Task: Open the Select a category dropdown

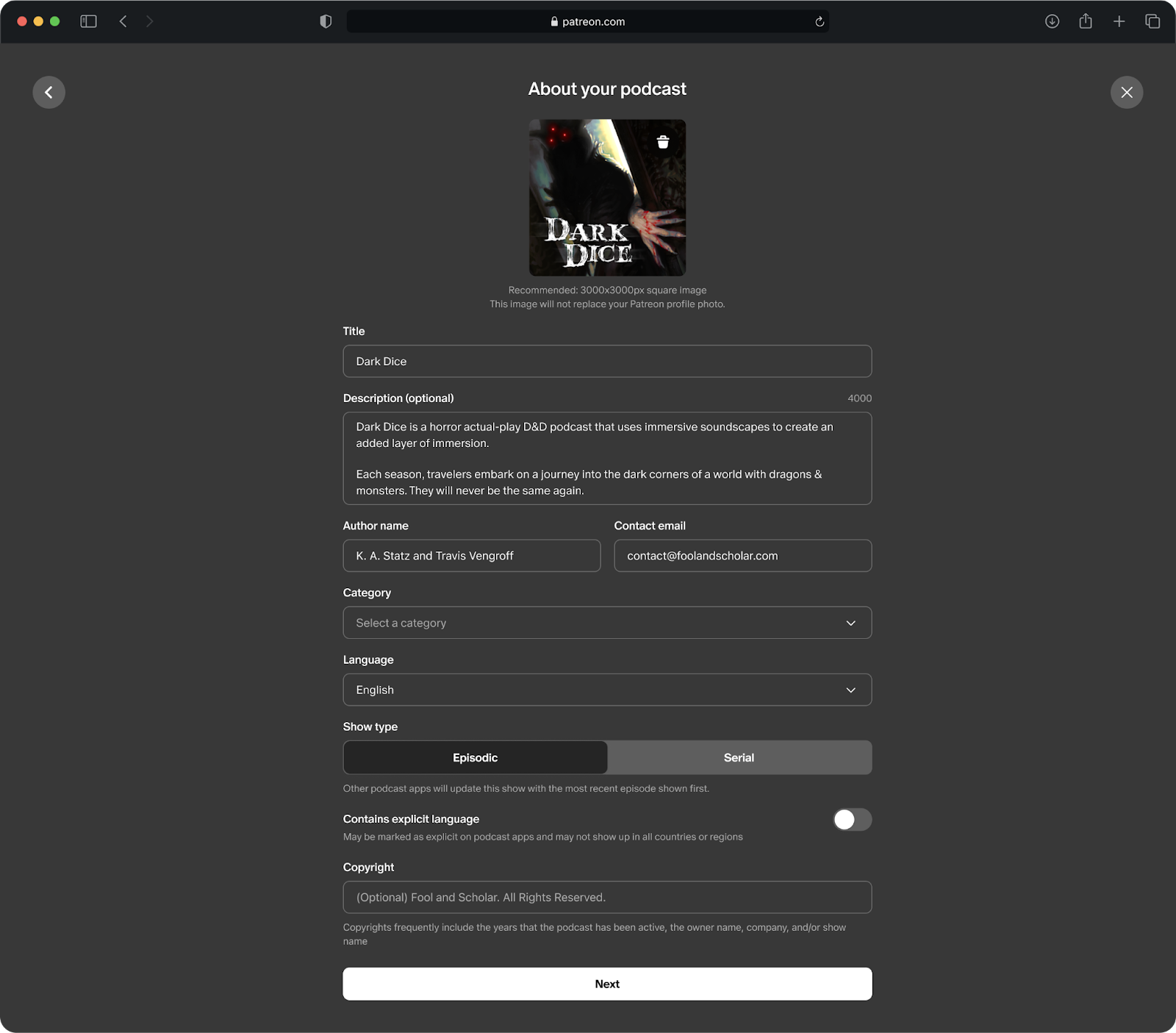Action: 607,623
